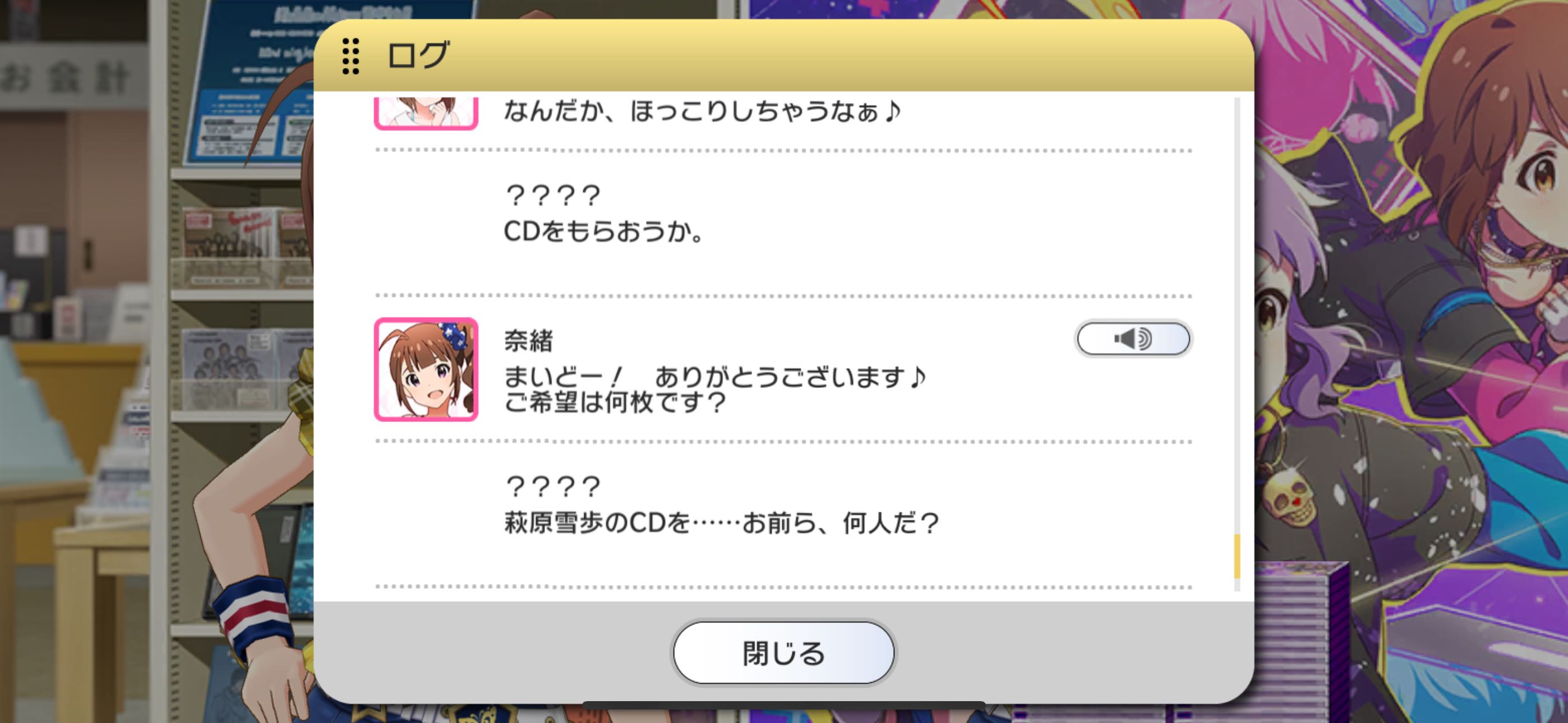The image size is (1568, 723).
Task: Tap the line まいどー！ ありがとうございます♪
Action: [714, 377]
